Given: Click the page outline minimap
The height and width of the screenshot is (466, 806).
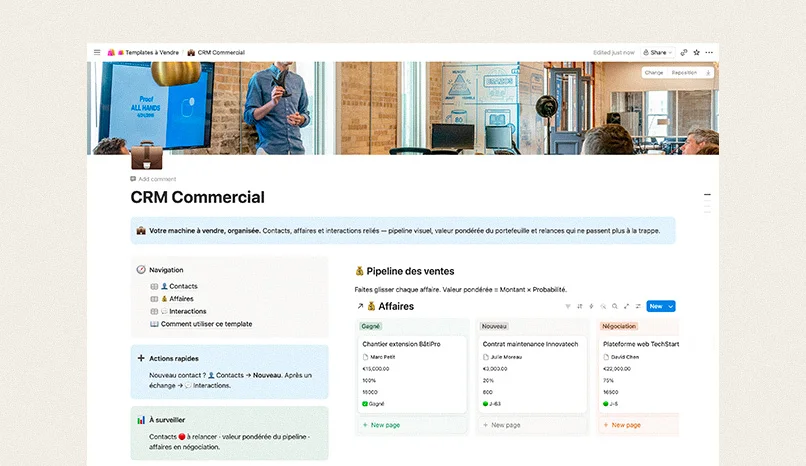Looking at the screenshot, I should tap(707, 203).
